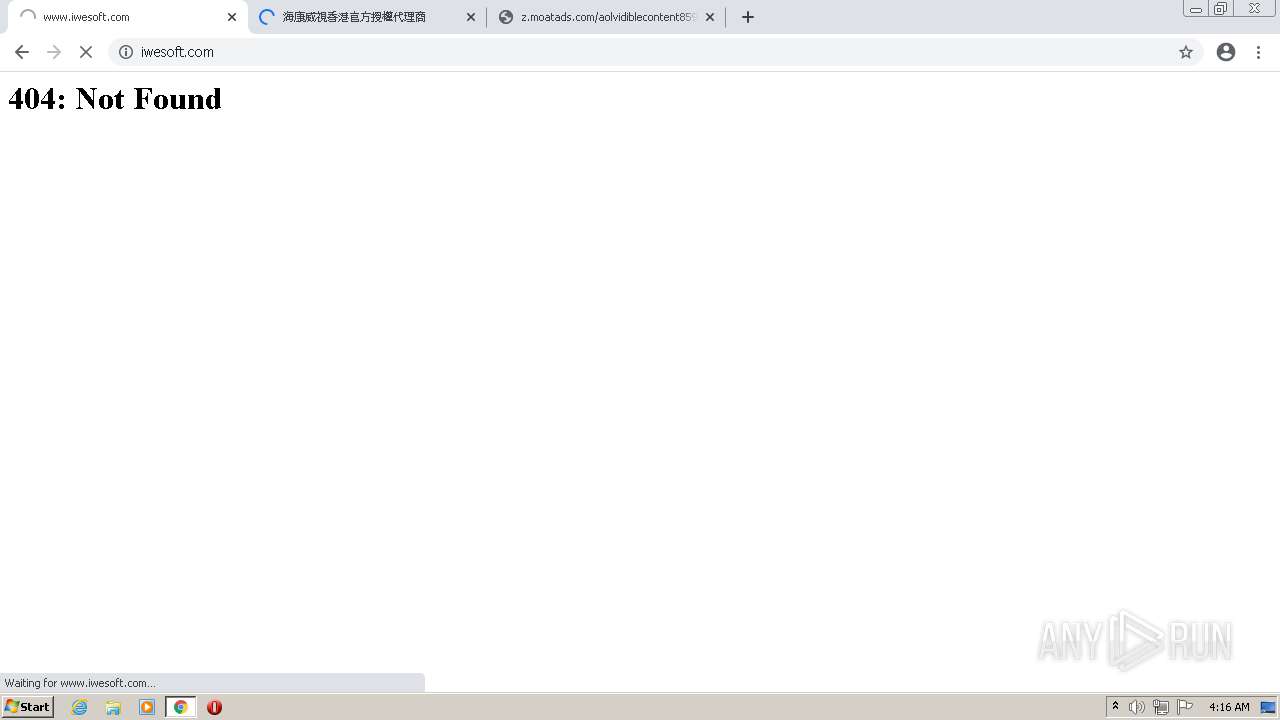The height and width of the screenshot is (720, 1280).
Task: Select the 404: Not Found heading text
Action: click(x=115, y=98)
